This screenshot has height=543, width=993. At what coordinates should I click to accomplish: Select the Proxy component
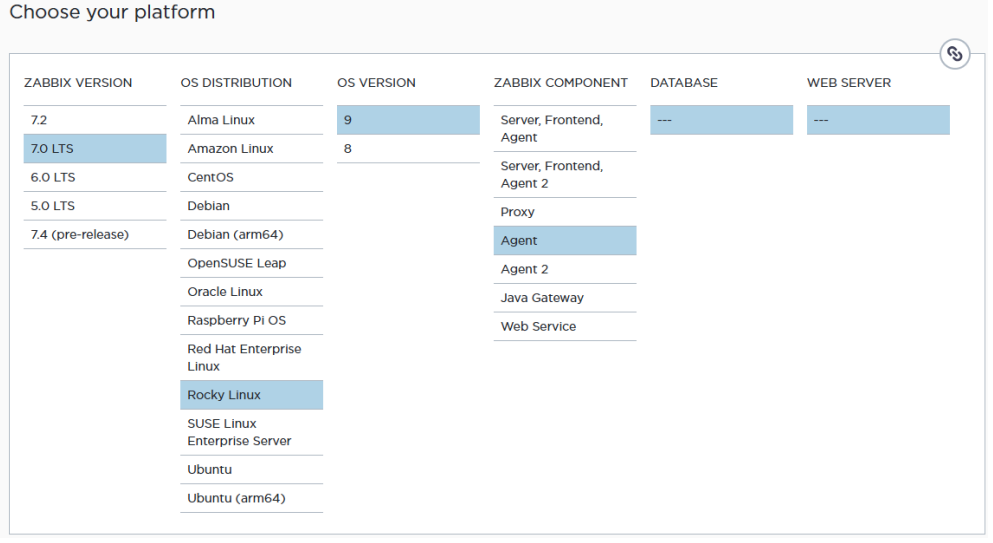point(565,212)
